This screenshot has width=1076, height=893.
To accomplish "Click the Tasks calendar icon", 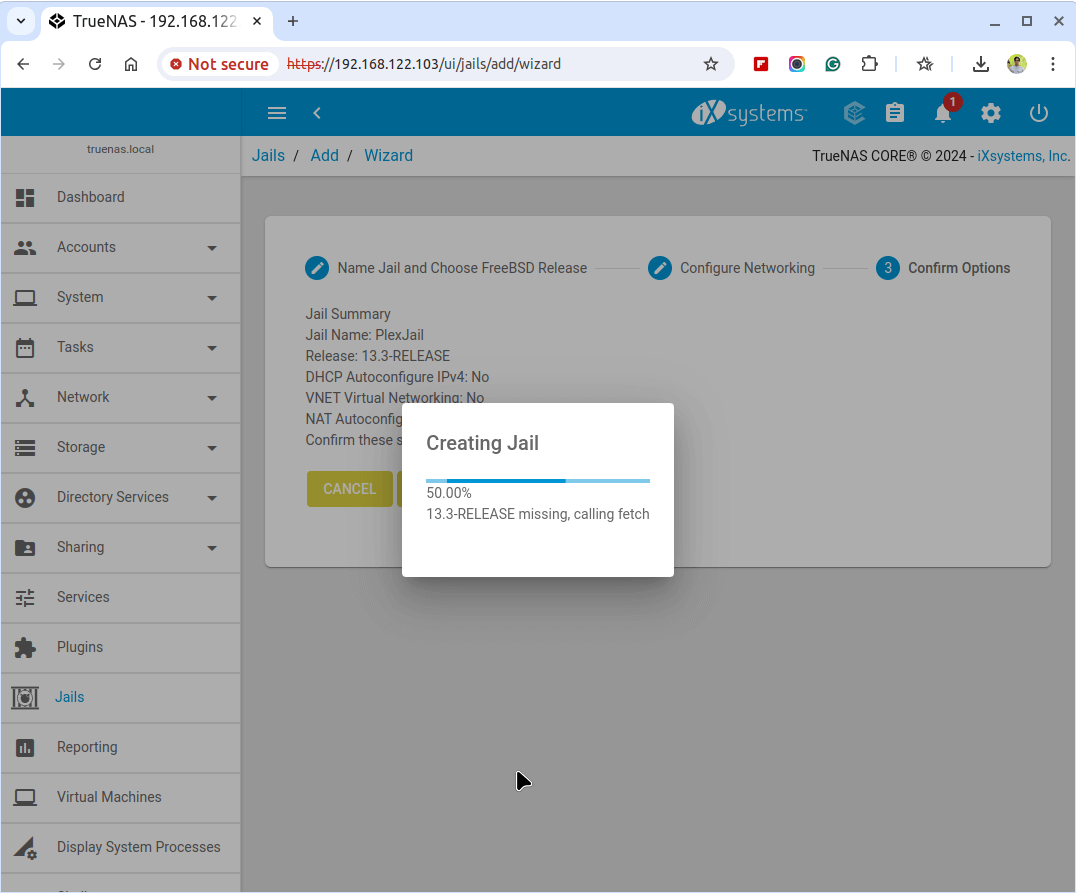I will (25, 348).
